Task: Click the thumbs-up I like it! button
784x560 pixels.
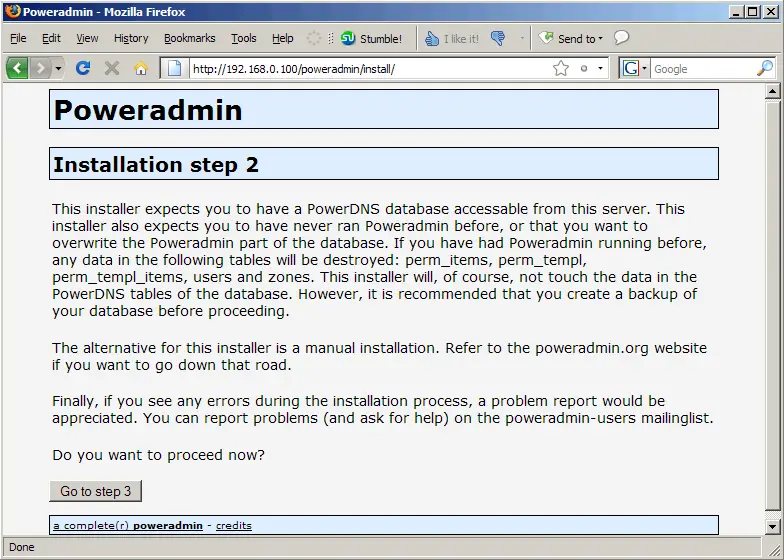Action: [x=451, y=38]
